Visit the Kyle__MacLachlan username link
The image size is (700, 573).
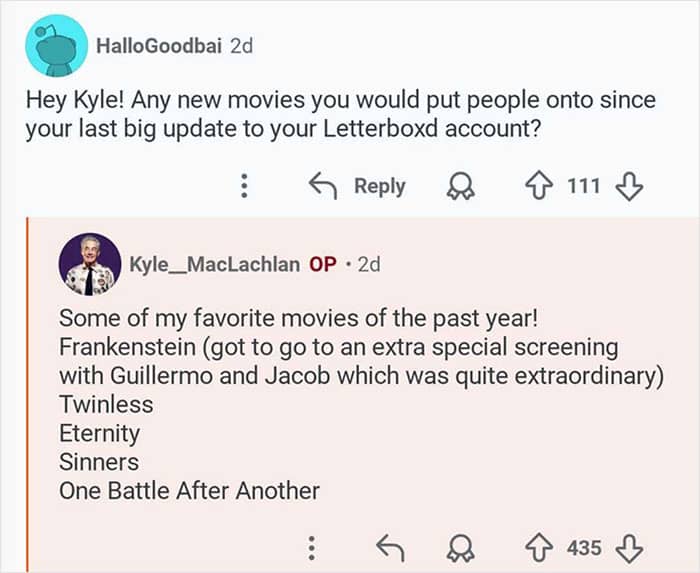(214, 264)
